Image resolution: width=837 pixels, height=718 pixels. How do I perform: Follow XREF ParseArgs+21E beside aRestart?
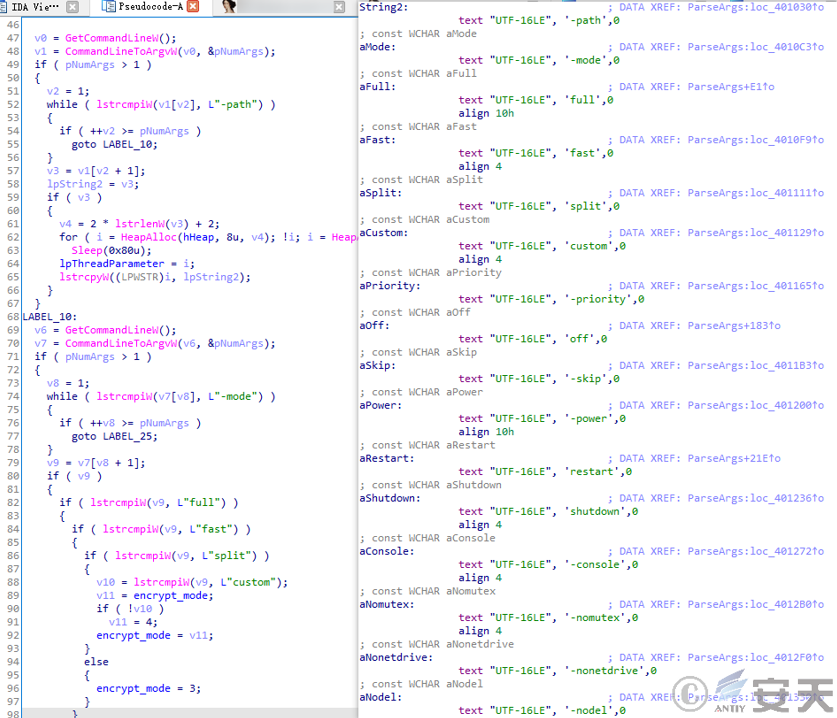click(734, 459)
